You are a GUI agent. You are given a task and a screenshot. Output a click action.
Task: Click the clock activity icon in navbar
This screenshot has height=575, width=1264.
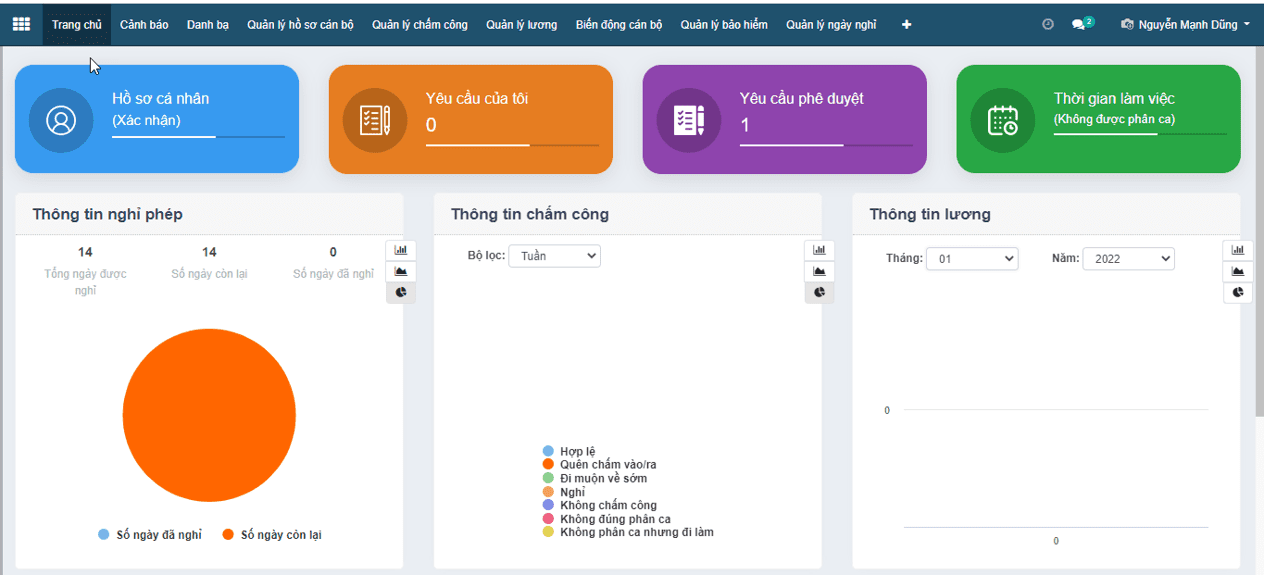click(1048, 24)
